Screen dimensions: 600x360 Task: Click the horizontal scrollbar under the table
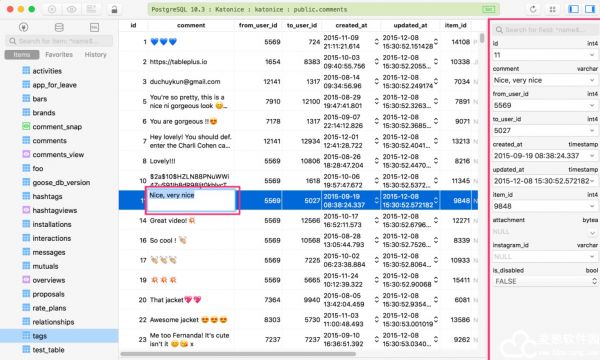tap(238, 354)
